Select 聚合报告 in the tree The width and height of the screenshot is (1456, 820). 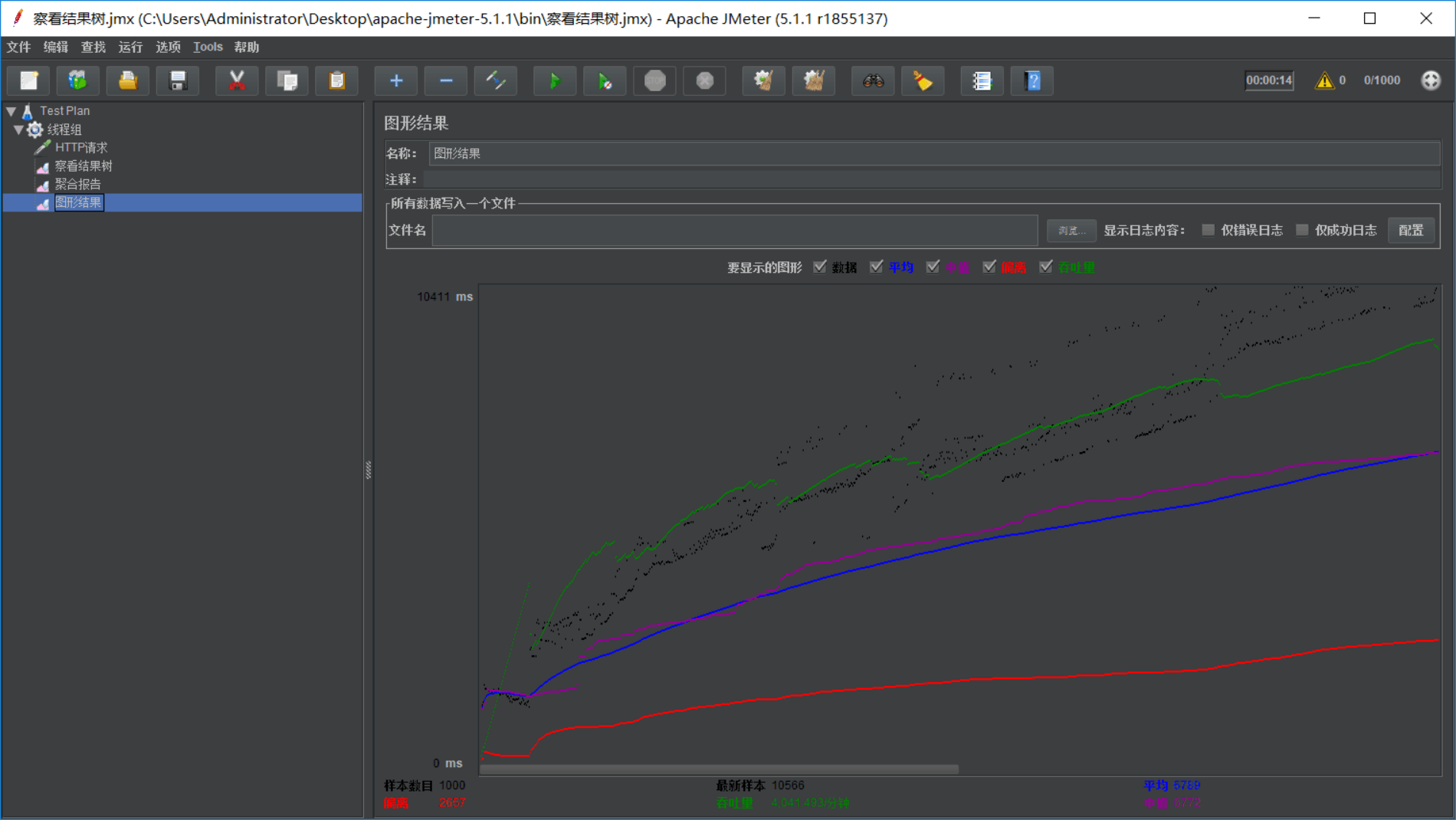(x=77, y=184)
